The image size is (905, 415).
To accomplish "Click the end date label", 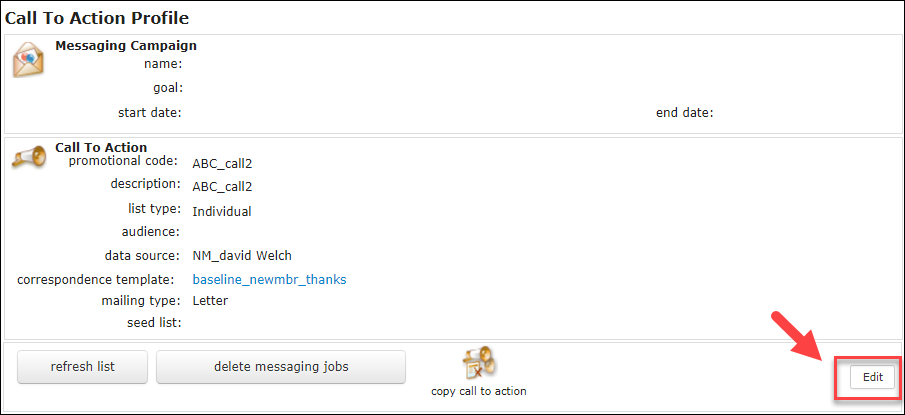I will pyautogui.click(x=685, y=113).
